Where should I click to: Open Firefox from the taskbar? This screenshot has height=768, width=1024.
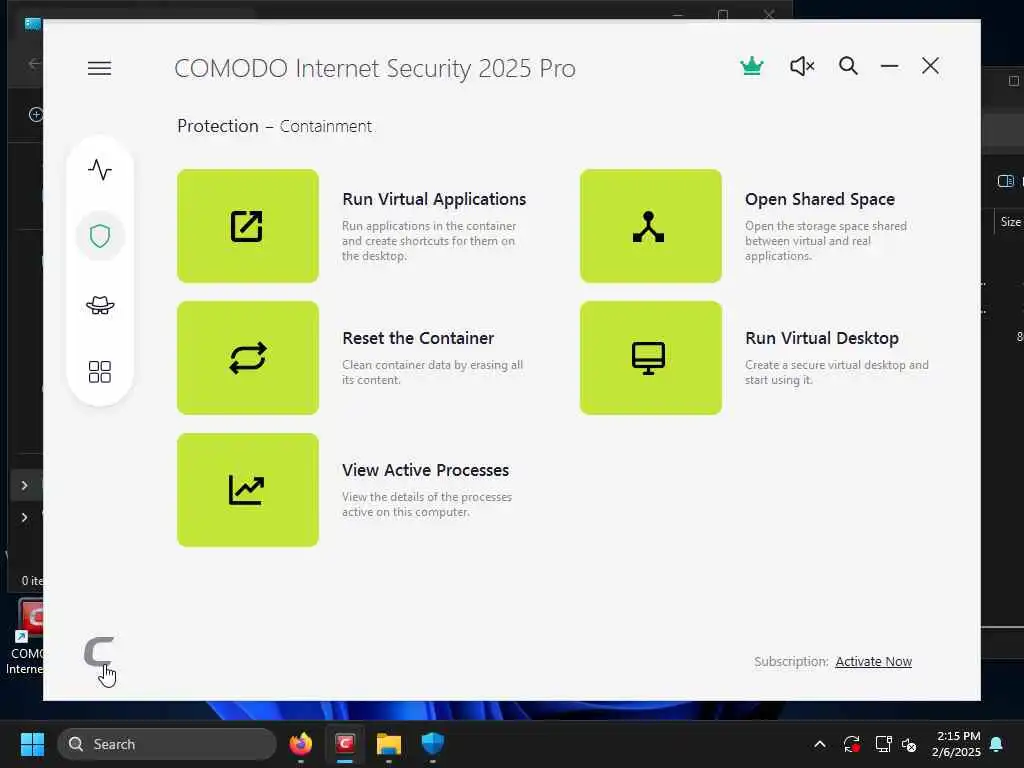[300, 744]
